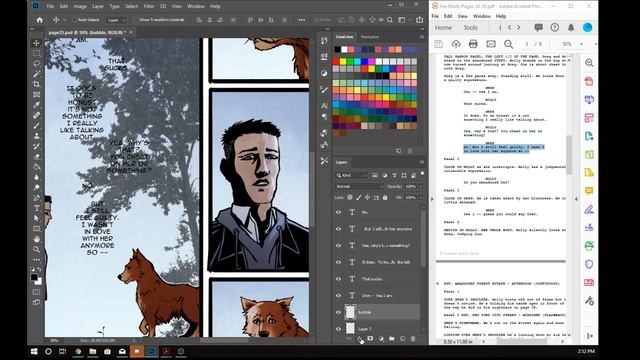Go to next Acrobat document tab arrow
This screenshot has height=360, width=640.
point(518,28)
